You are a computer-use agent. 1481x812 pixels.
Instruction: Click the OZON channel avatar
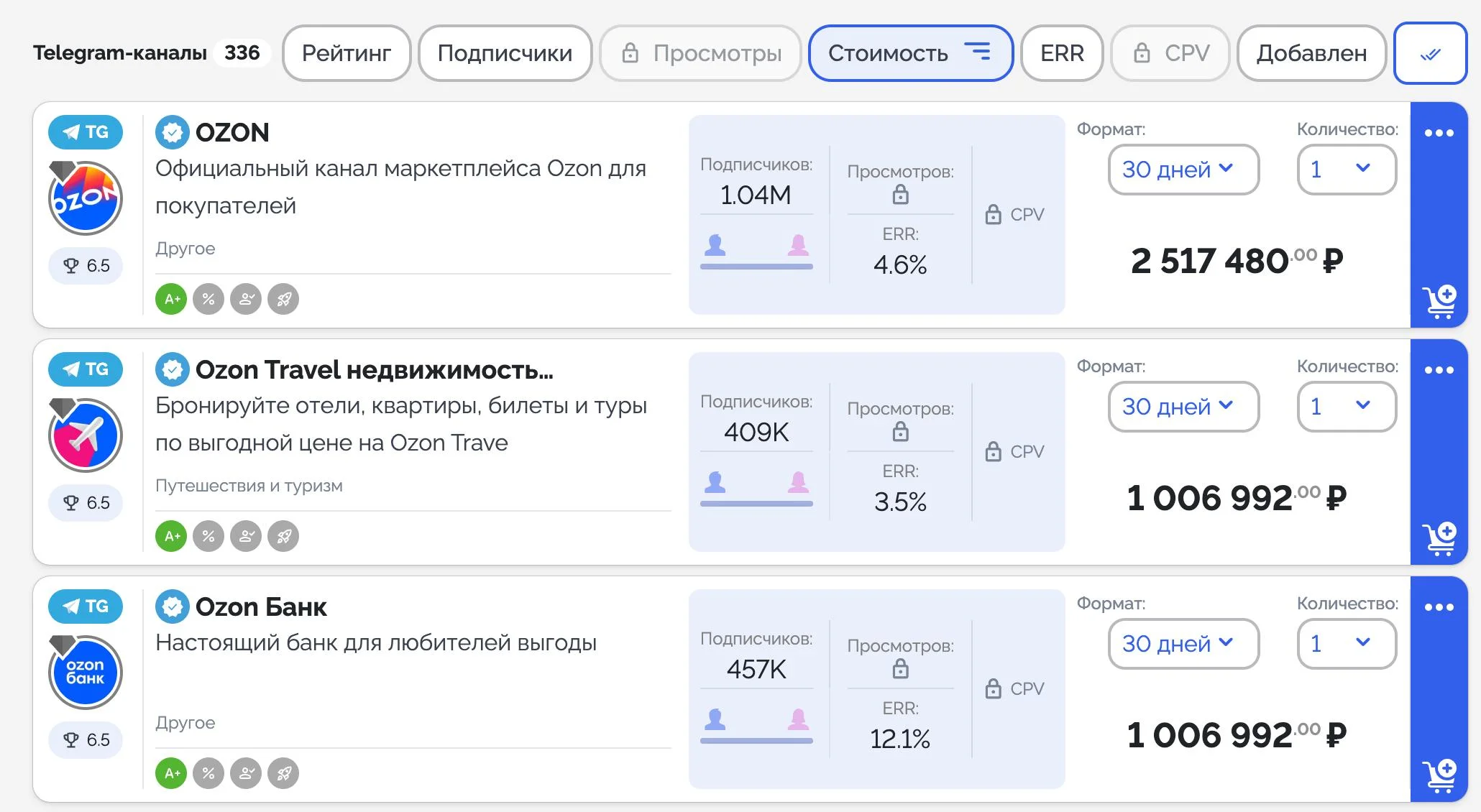[x=86, y=198]
